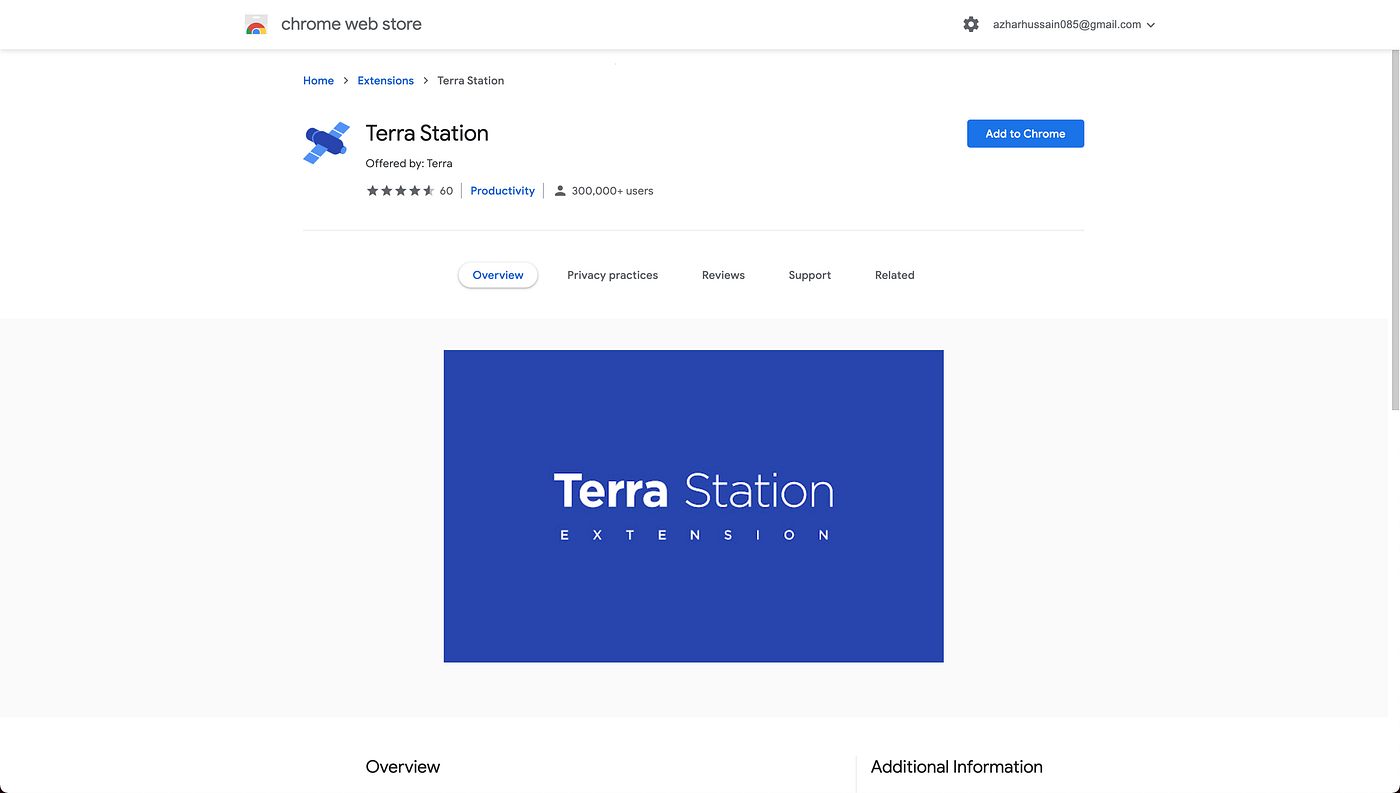Click the Terra Station extension title

click(x=427, y=133)
